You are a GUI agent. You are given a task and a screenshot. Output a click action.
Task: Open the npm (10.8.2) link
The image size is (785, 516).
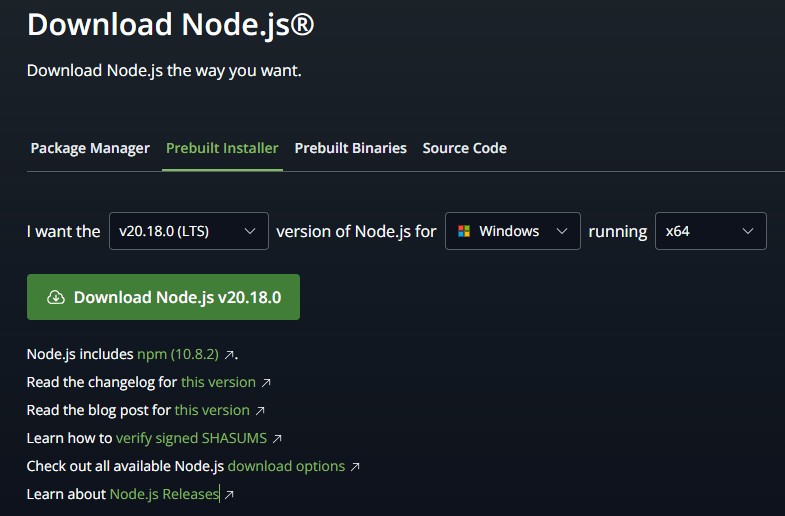coord(178,354)
